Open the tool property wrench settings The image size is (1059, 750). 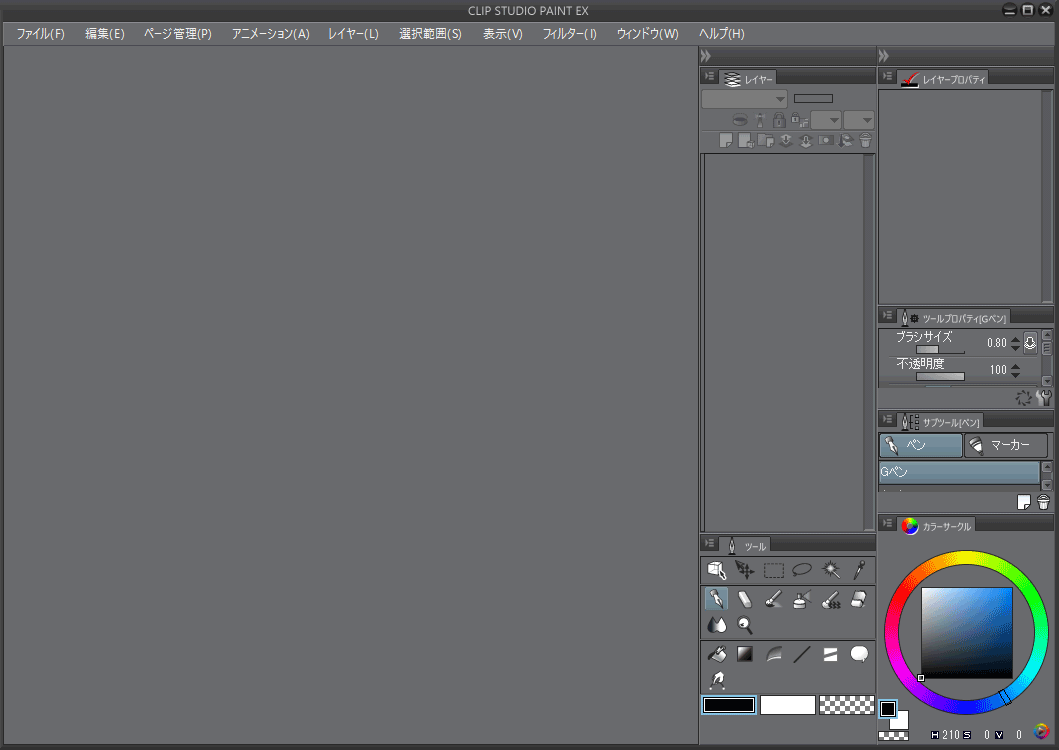click(x=1044, y=398)
